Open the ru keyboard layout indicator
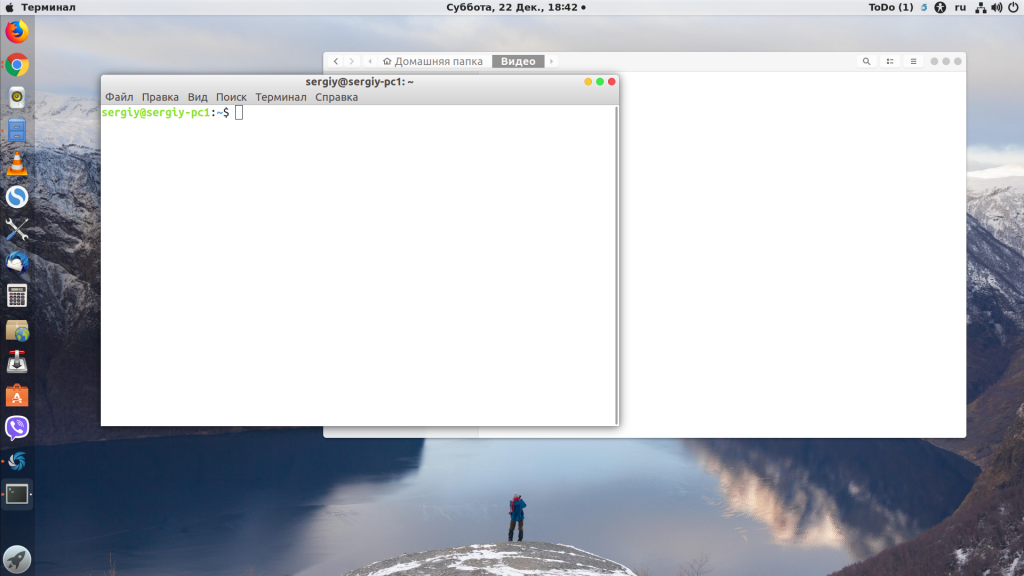1024x576 pixels. 960,7
